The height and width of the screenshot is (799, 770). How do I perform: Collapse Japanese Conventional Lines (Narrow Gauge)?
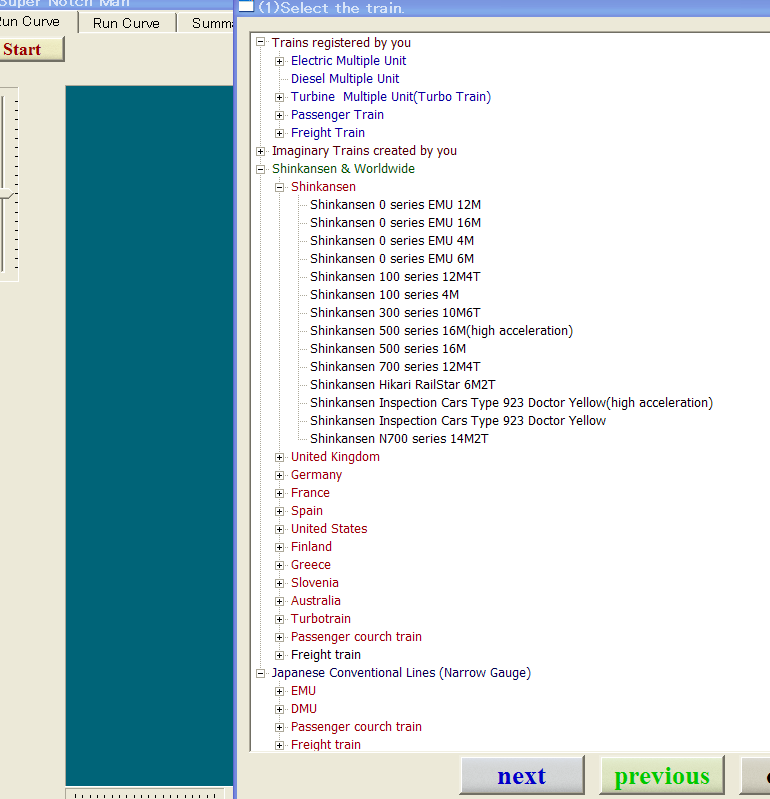tap(260, 673)
